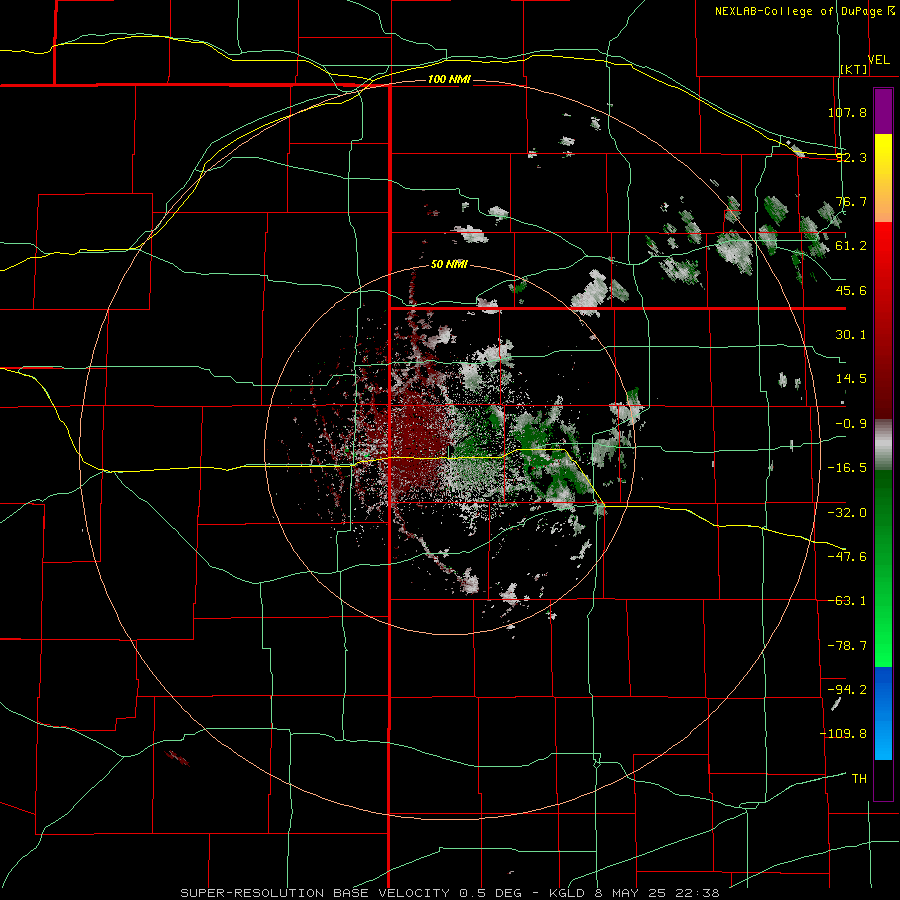Click the 14.5 velocity scale value
900x900 pixels.
pyautogui.click(x=851, y=379)
